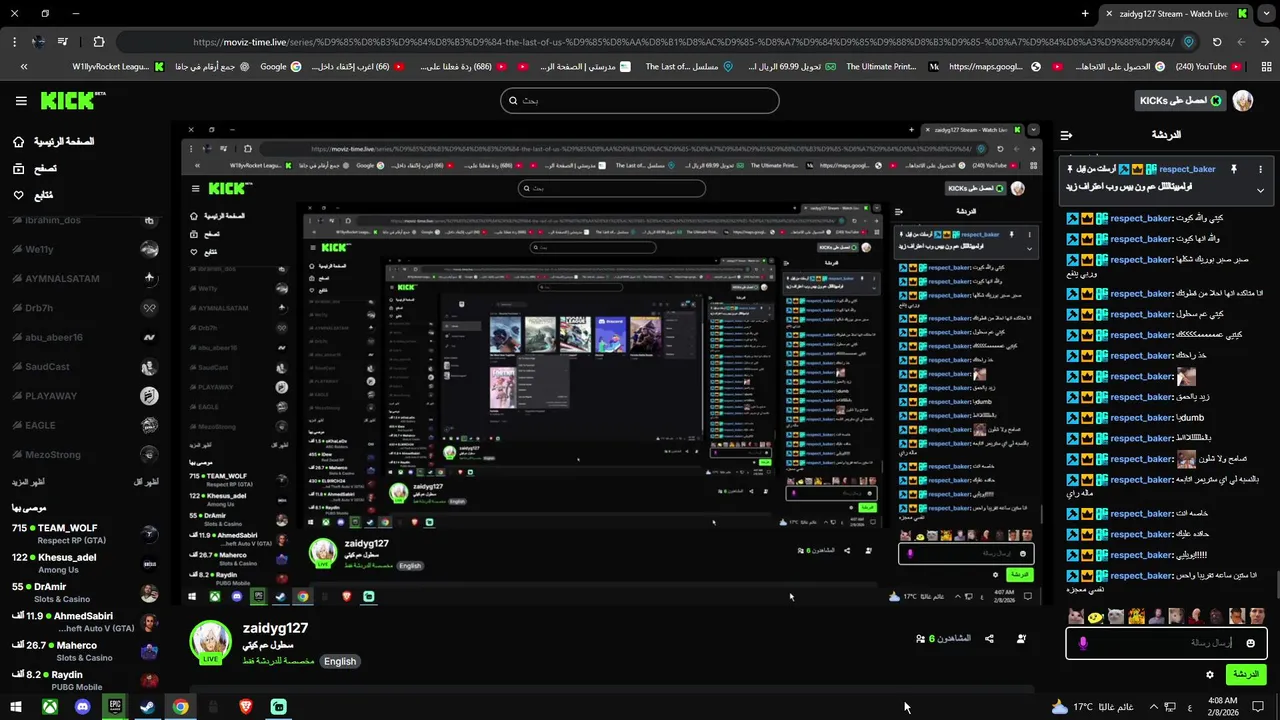Open recommended channel Khesus_adel
The height and width of the screenshot is (720, 1280).
84,563
